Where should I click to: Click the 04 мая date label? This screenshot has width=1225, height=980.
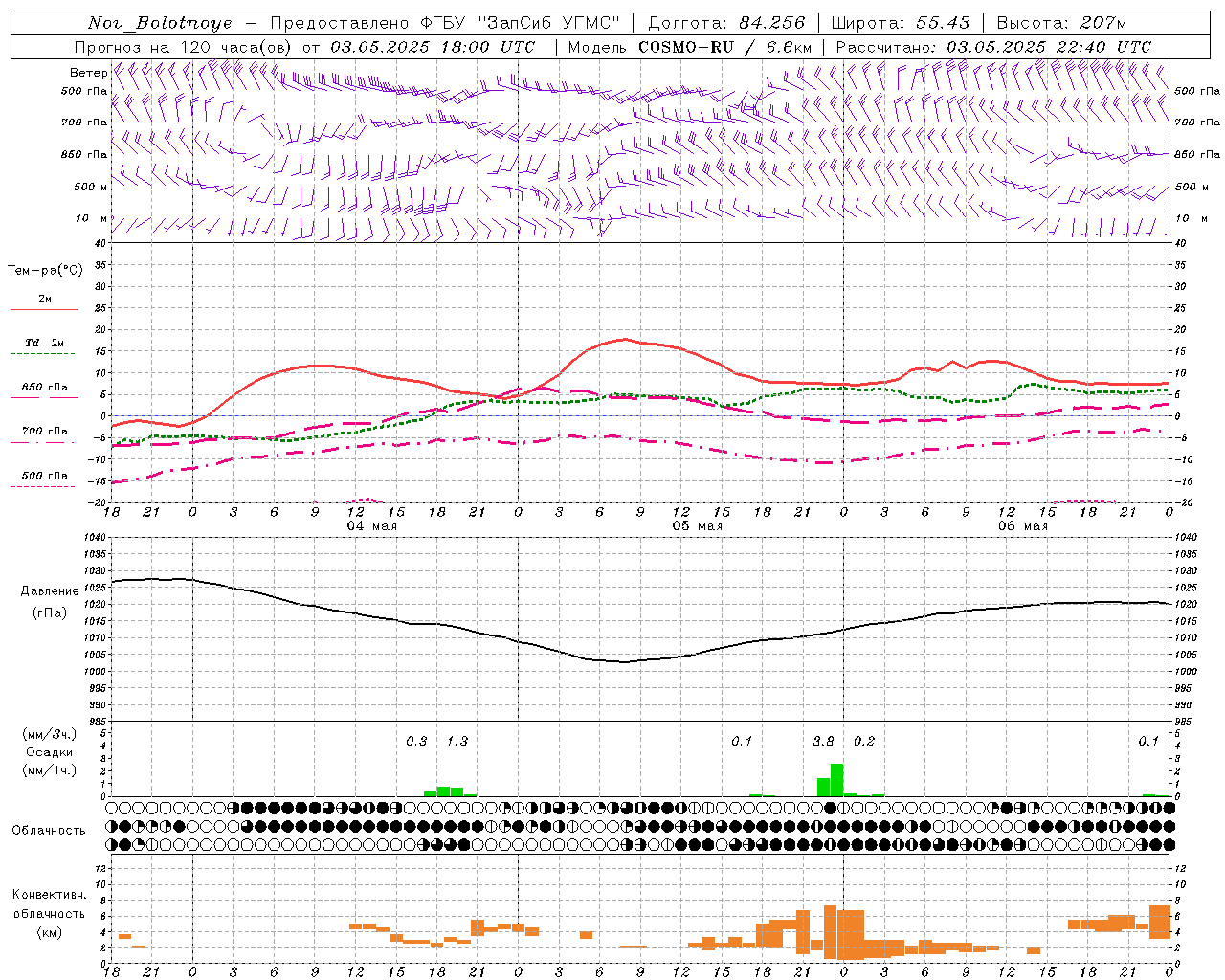click(371, 526)
